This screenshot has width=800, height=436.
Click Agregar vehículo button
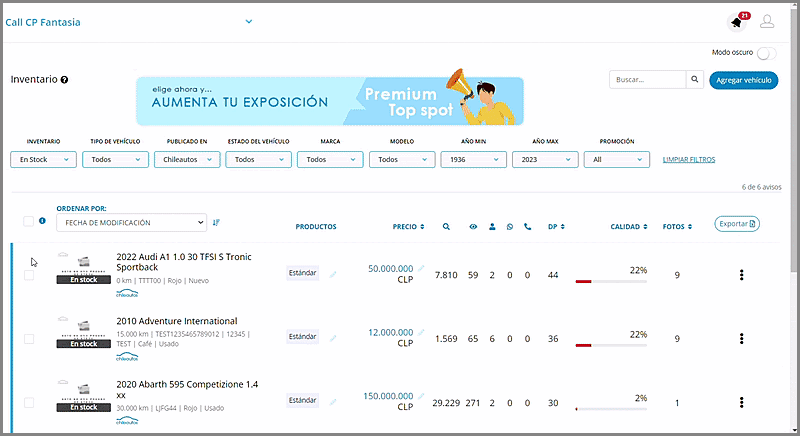[x=743, y=80]
